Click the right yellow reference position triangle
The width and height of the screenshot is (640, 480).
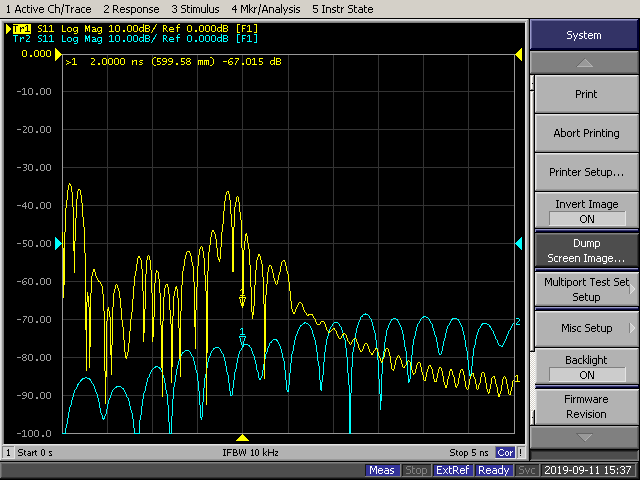point(519,54)
